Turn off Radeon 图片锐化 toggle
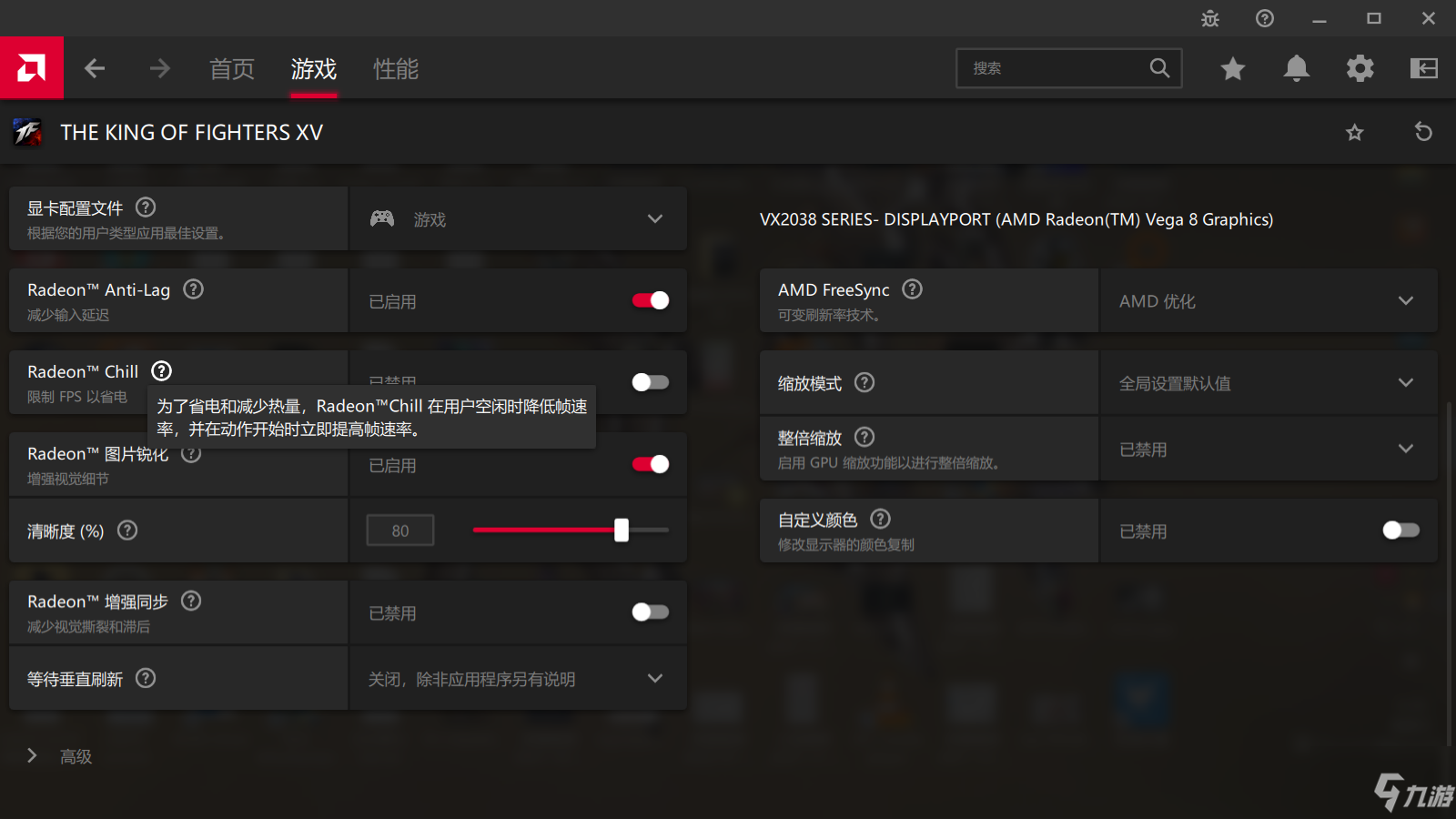1456x819 pixels. [651, 464]
